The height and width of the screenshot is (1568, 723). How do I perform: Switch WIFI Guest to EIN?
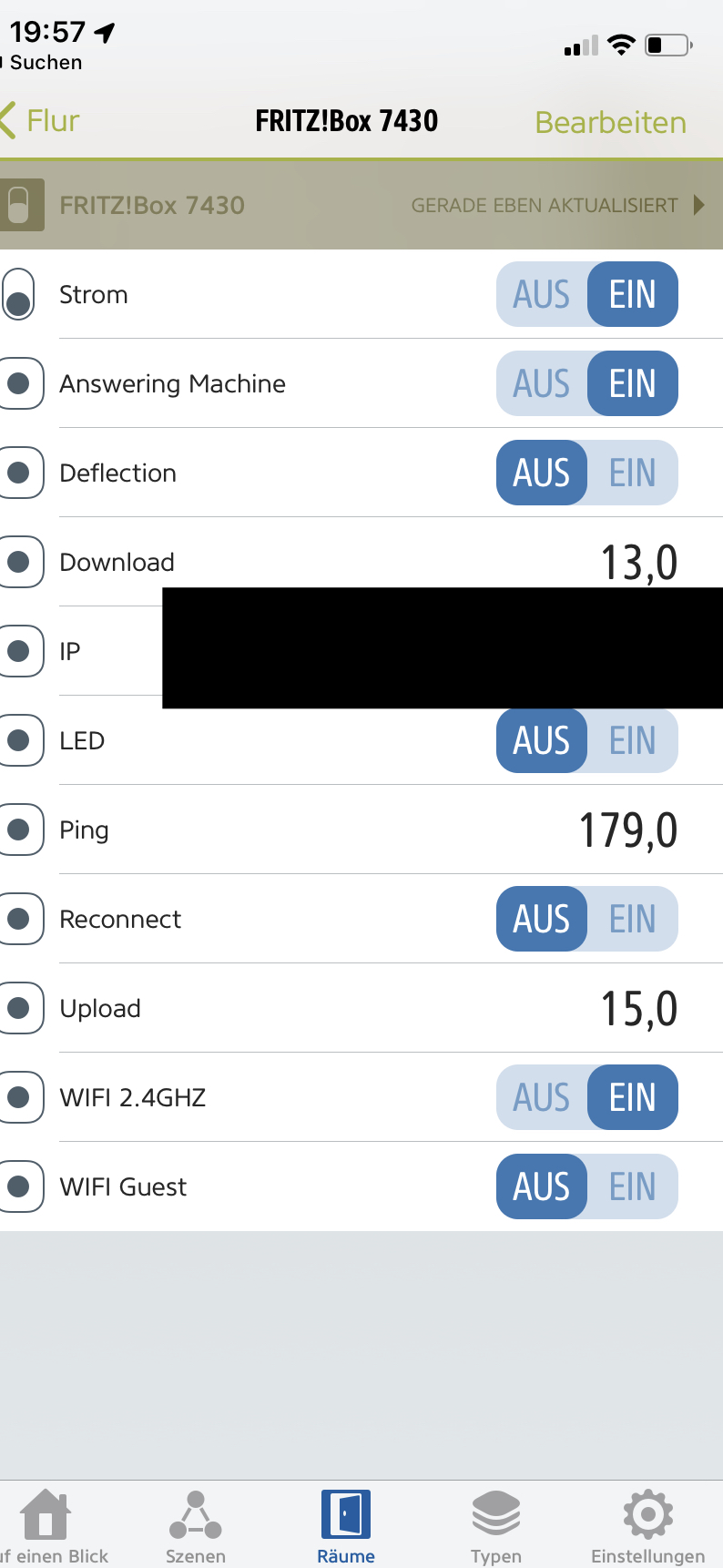[x=633, y=1187]
